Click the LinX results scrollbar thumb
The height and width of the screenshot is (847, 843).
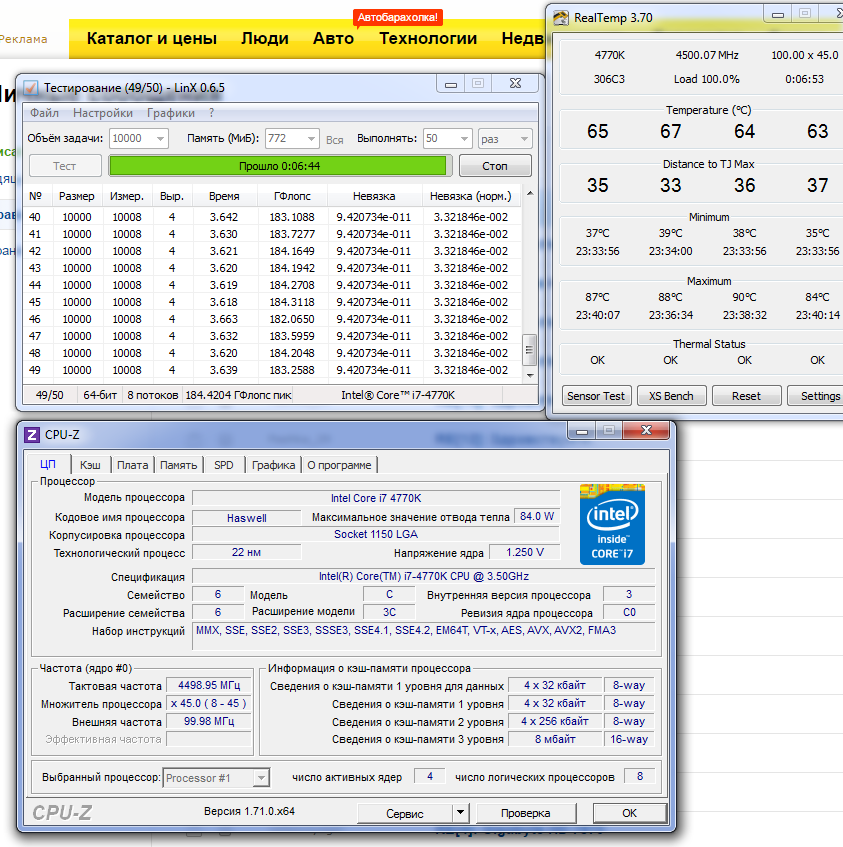pos(530,350)
